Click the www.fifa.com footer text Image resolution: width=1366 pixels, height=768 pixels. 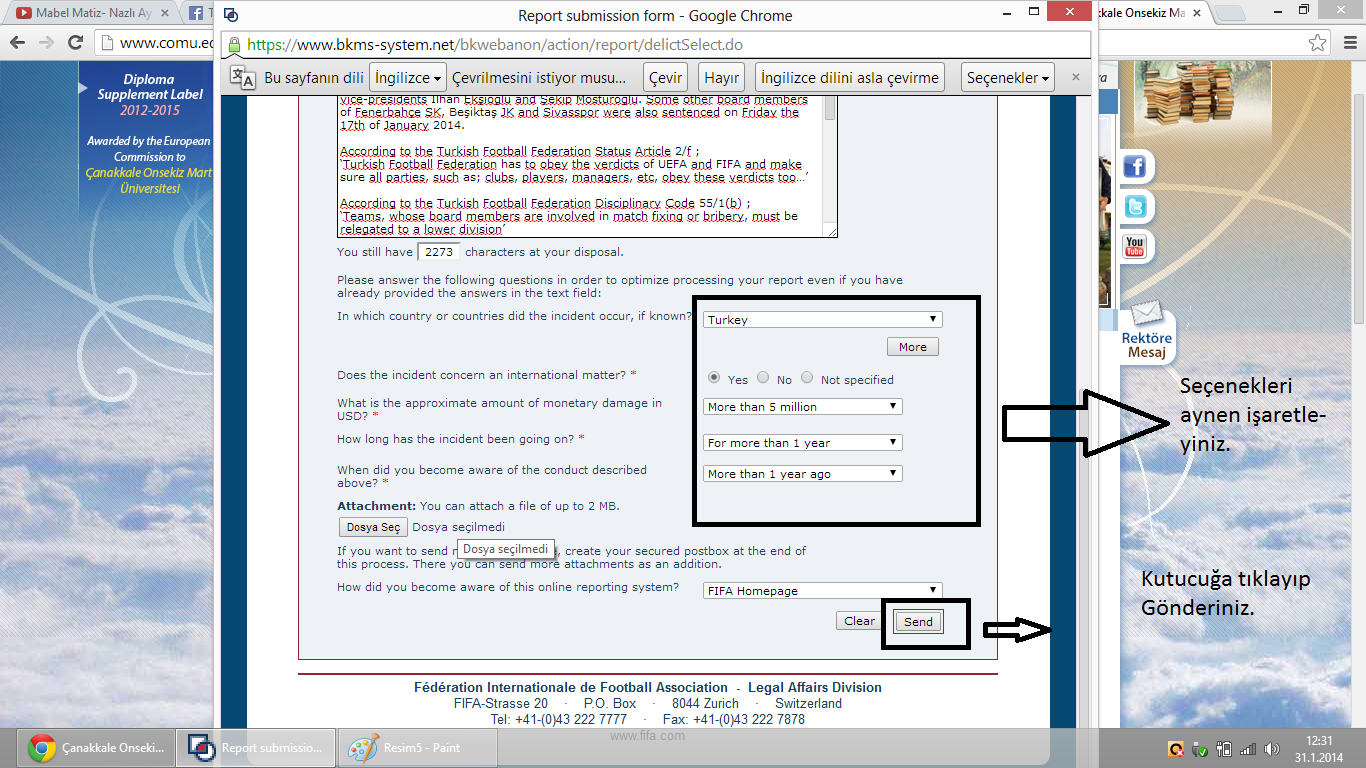coord(647,735)
